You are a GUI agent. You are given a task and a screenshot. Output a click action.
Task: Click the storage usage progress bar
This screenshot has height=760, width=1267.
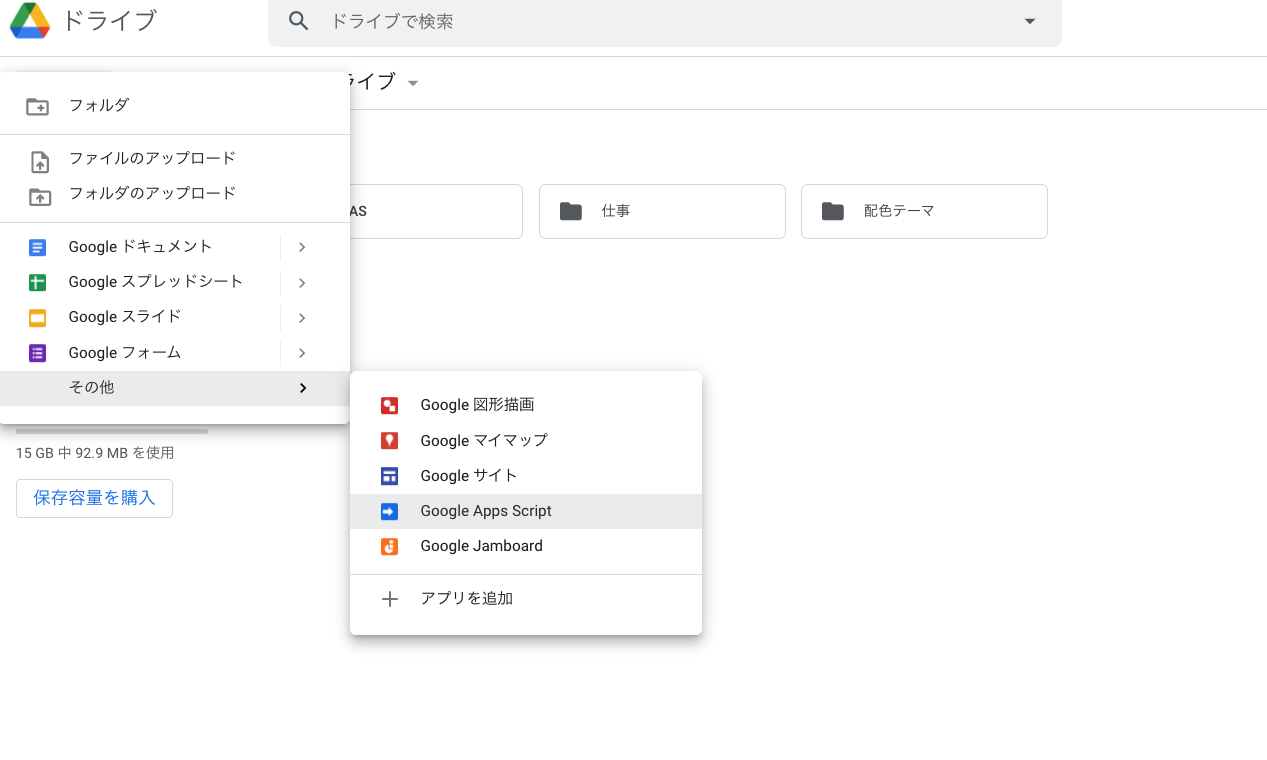[x=112, y=432]
